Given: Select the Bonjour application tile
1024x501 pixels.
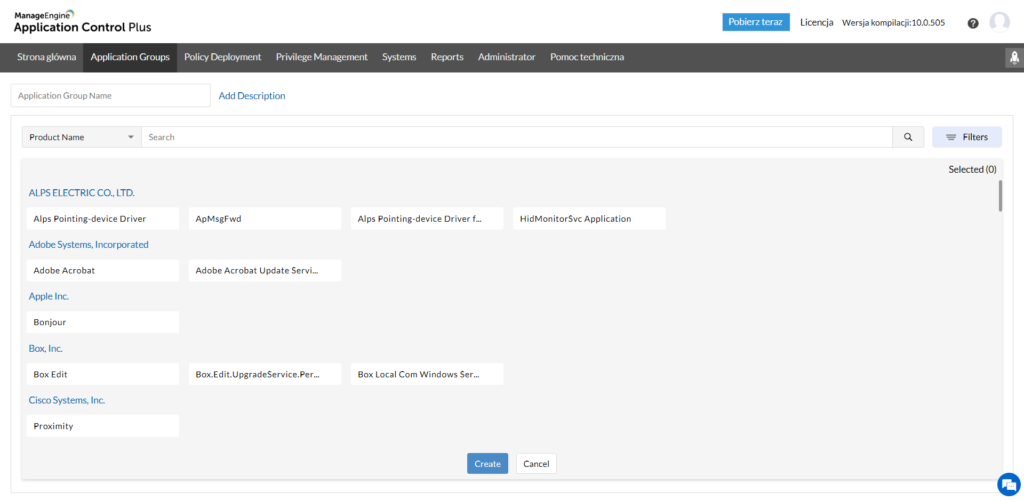Looking at the screenshot, I should point(103,322).
